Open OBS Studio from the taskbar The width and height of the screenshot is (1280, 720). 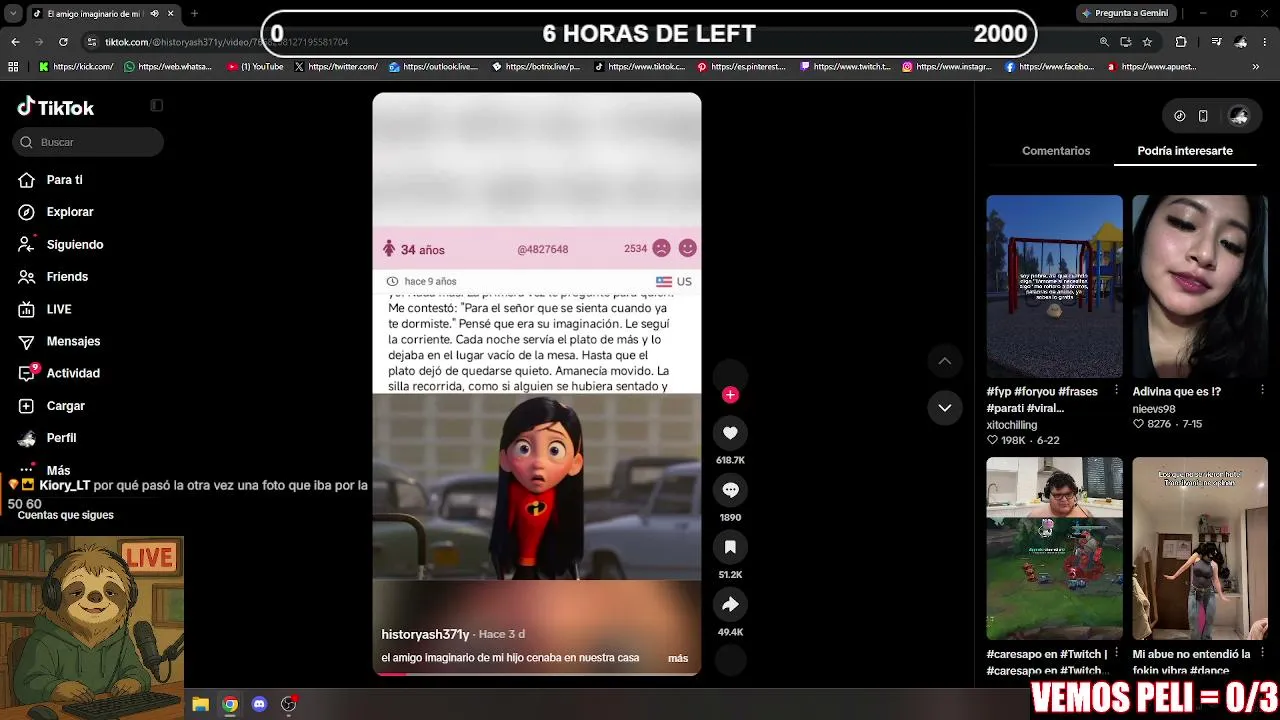click(x=289, y=704)
